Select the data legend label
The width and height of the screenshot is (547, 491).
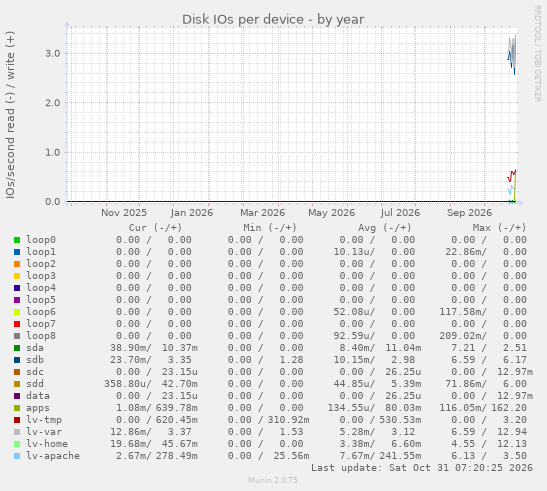38,396
